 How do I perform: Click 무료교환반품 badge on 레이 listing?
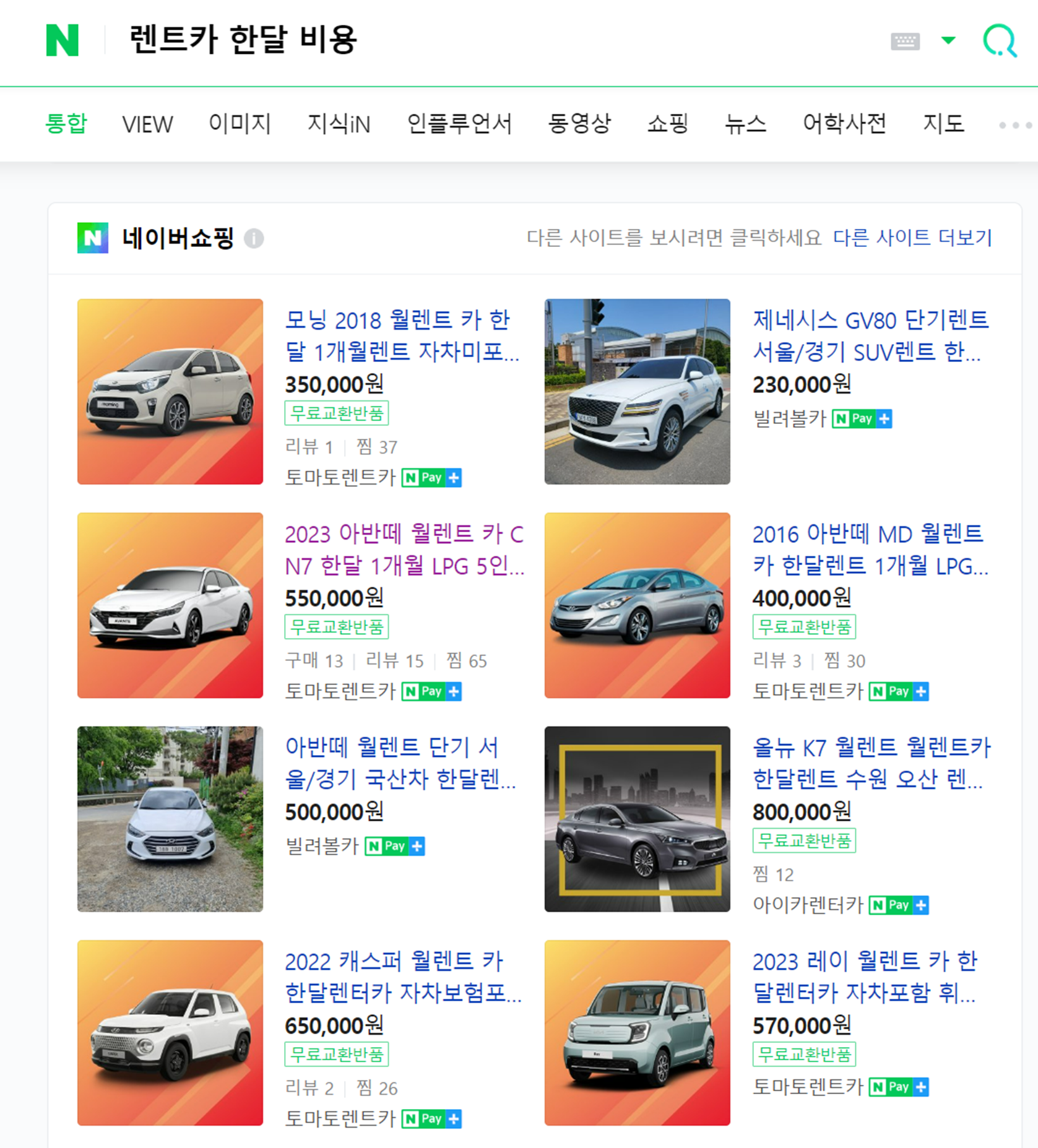coord(805,1054)
